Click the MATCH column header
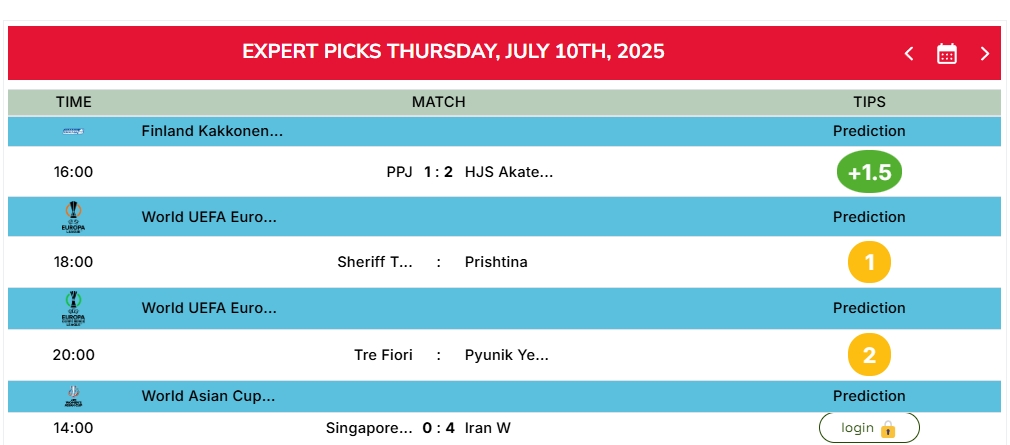The width and height of the screenshot is (1010, 445). (439, 102)
